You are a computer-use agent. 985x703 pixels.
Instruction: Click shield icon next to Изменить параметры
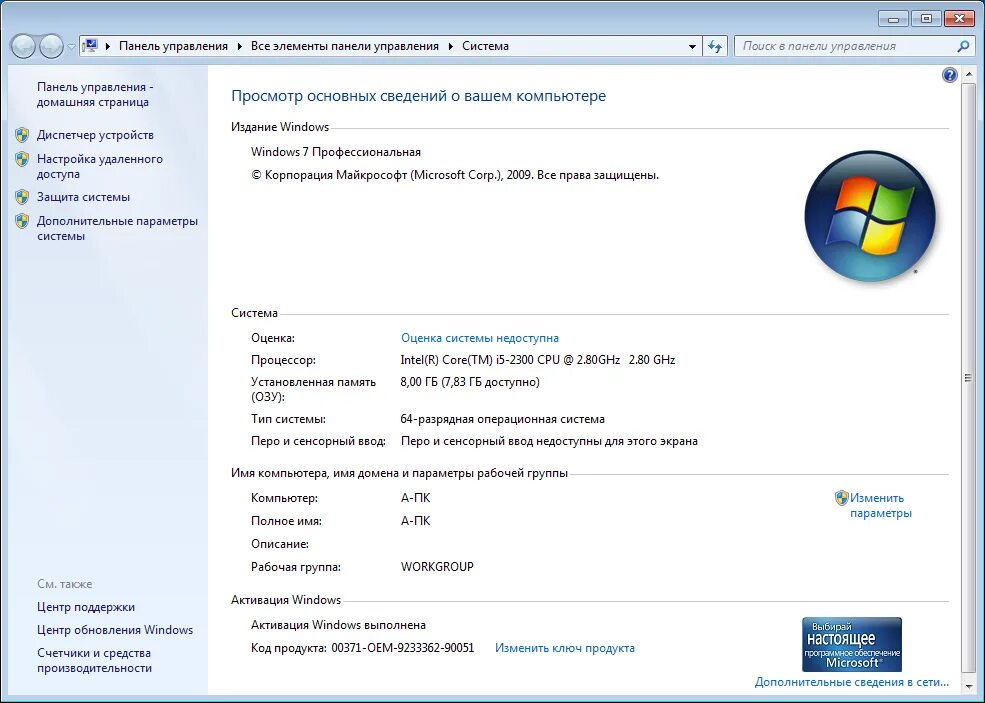pyautogui.click(x=842, y=498)
